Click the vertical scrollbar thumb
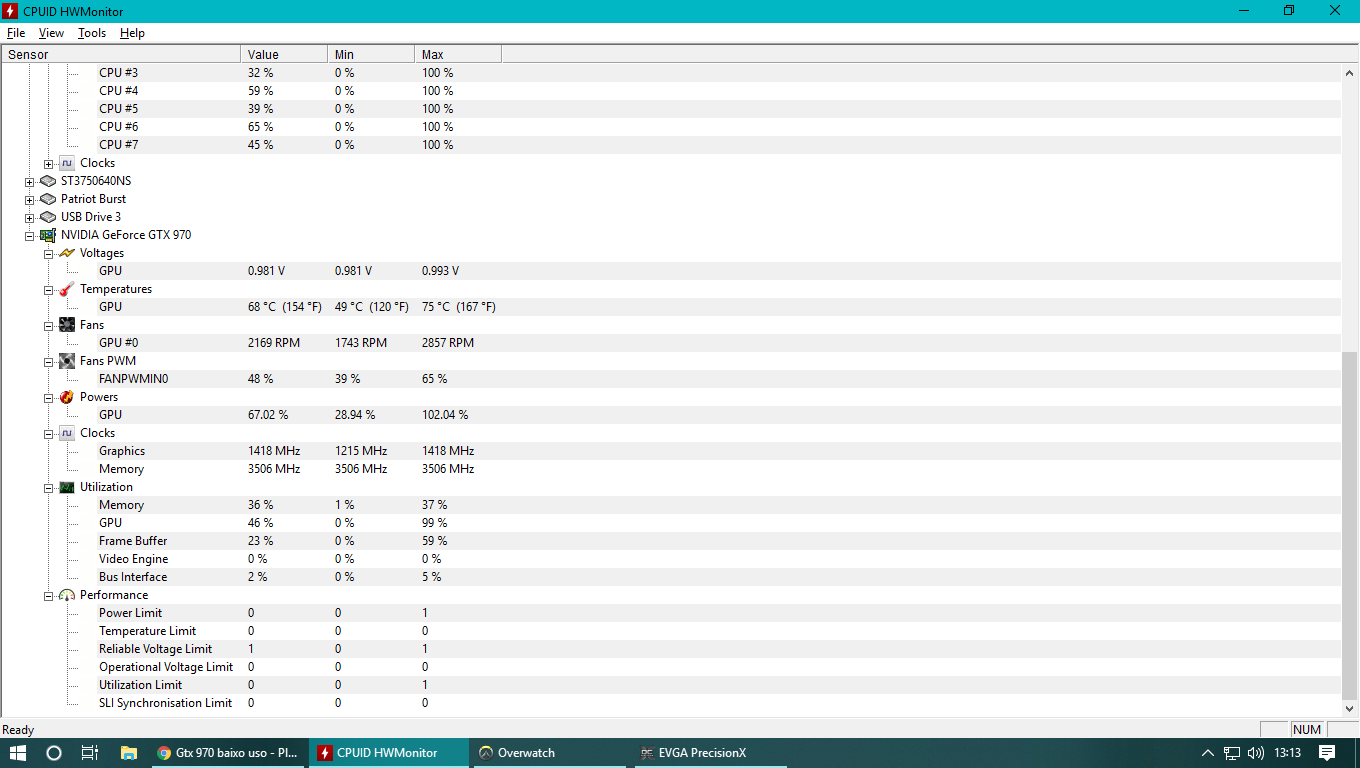1360x768 pixels. point(1350,525)
